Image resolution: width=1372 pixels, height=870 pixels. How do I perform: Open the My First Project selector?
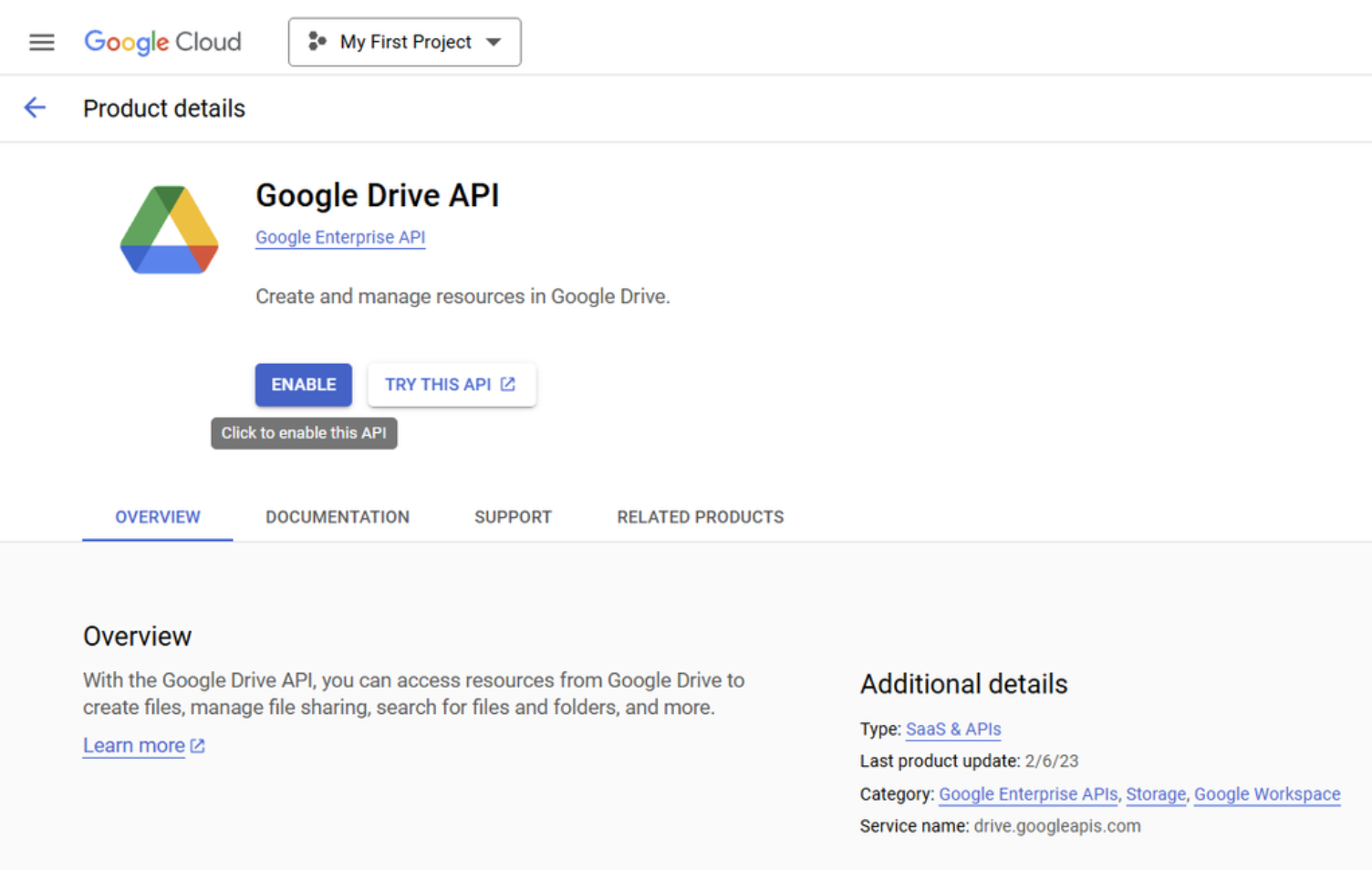pyautogui.click(x=404, y=42)
